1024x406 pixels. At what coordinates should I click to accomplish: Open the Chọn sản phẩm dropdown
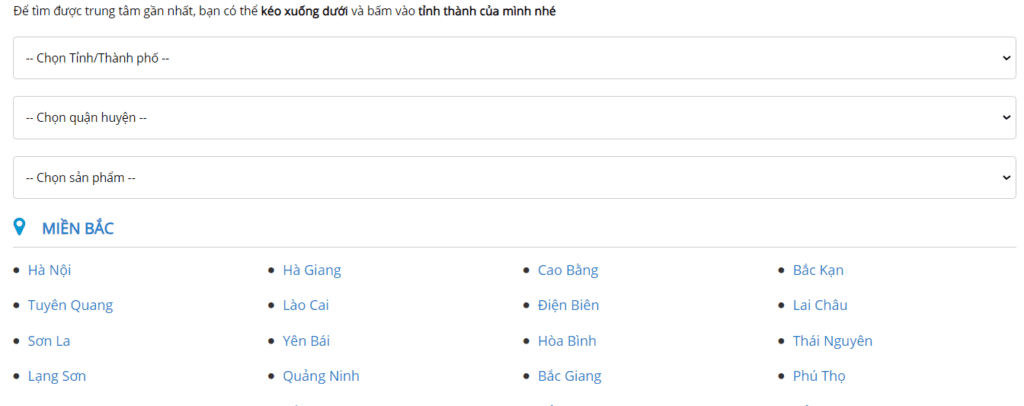point(514,178)
